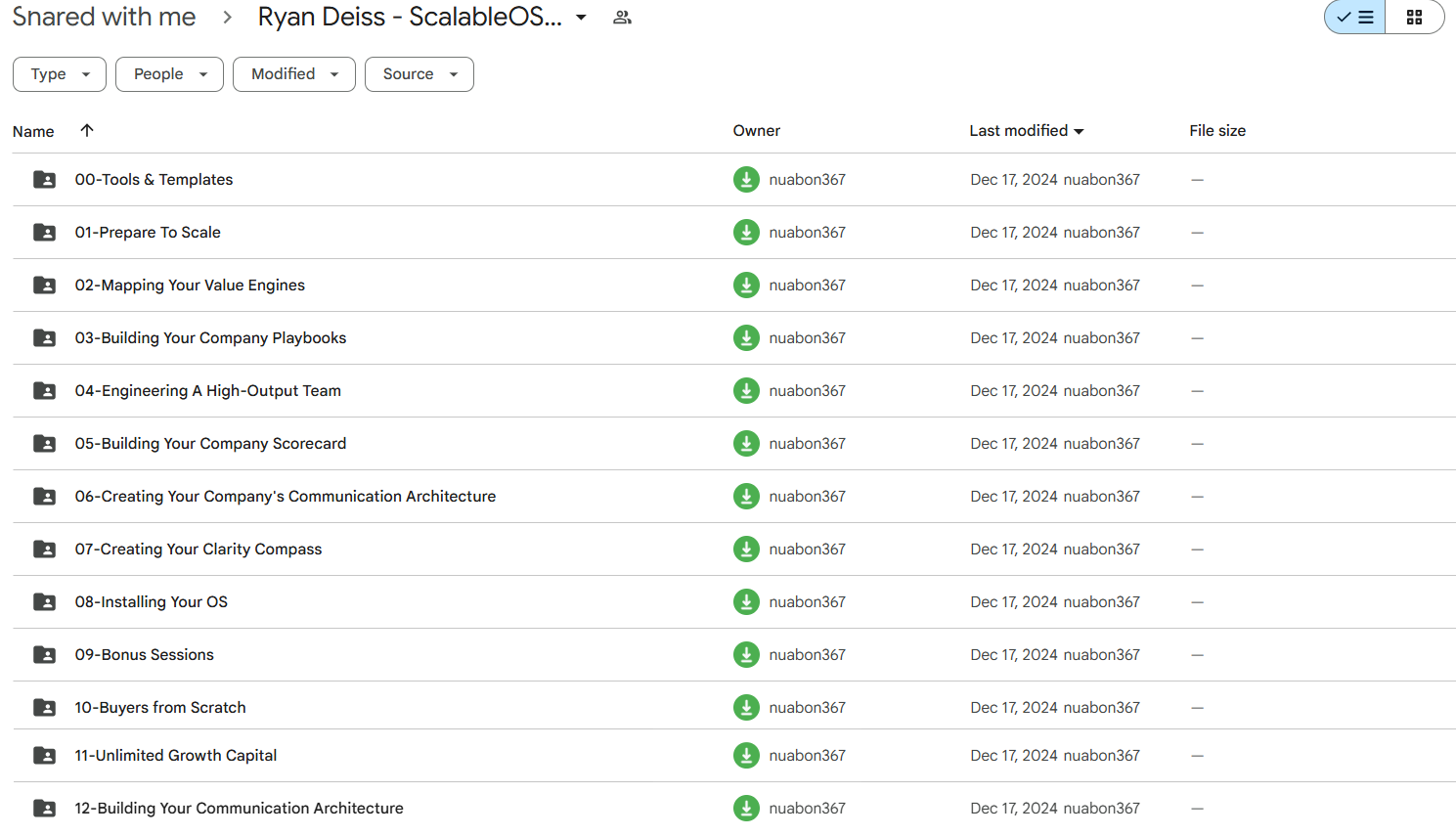The height and width of the screenshot is (836, 1456).
Task: Click owner avatar in 08-Installing Your OS row
Action: click(746, 602)
